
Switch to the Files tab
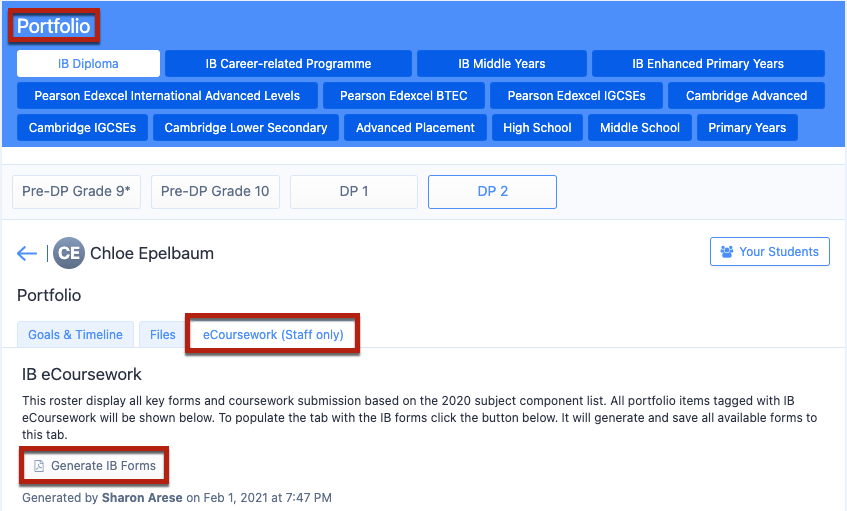(x=163, y=335)
